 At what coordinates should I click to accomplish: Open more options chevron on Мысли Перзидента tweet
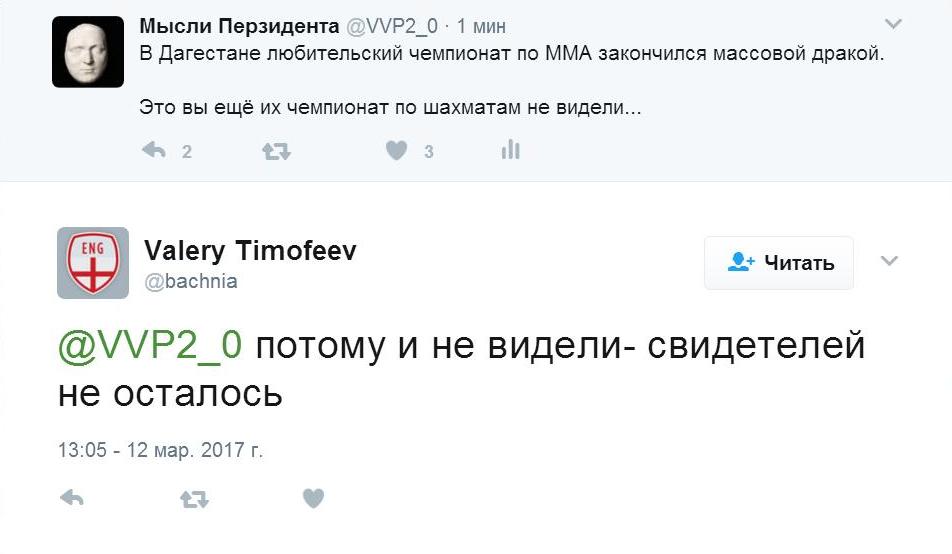(893, 24)
